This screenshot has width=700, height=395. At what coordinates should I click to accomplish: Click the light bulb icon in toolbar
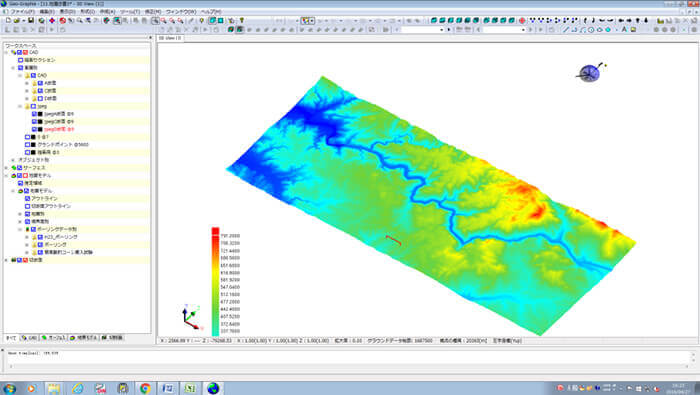(202, 21)
